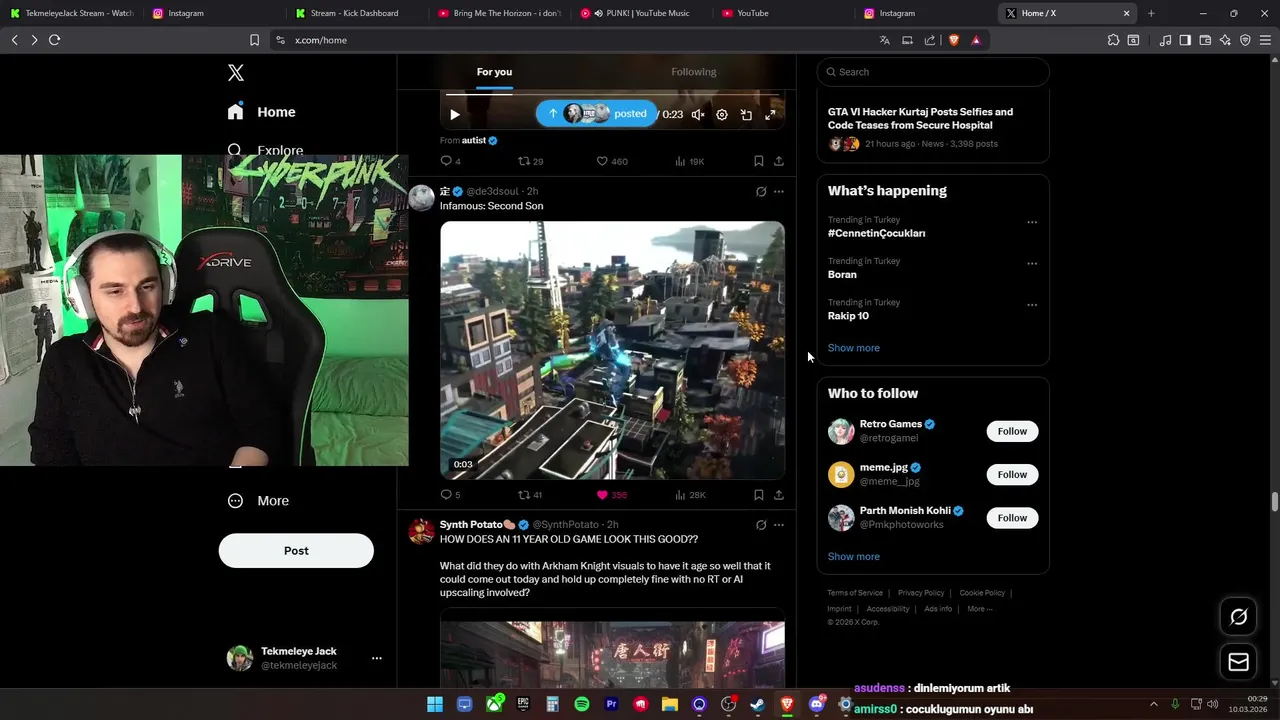Bookmark this page in the address bar

pyautogui.click(x=254, y=40)
